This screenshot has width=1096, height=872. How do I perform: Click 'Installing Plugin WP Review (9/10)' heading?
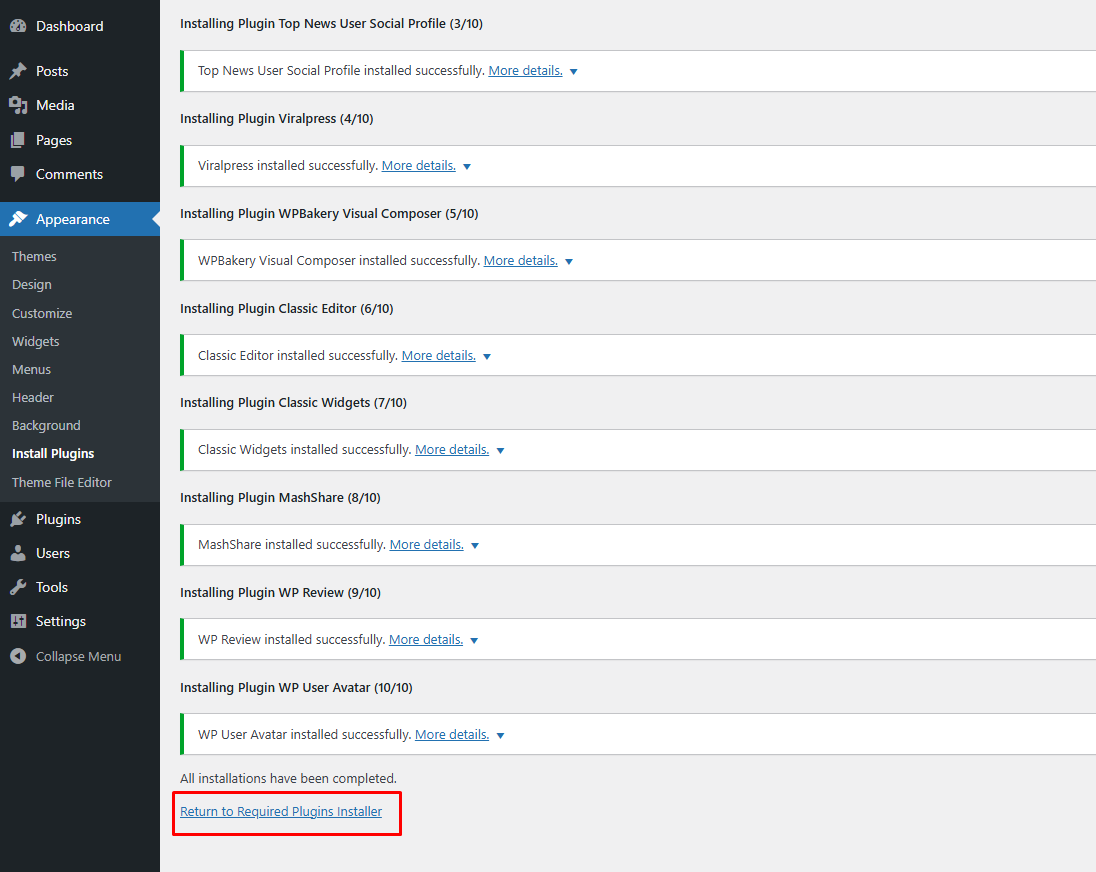coord(280,593)
